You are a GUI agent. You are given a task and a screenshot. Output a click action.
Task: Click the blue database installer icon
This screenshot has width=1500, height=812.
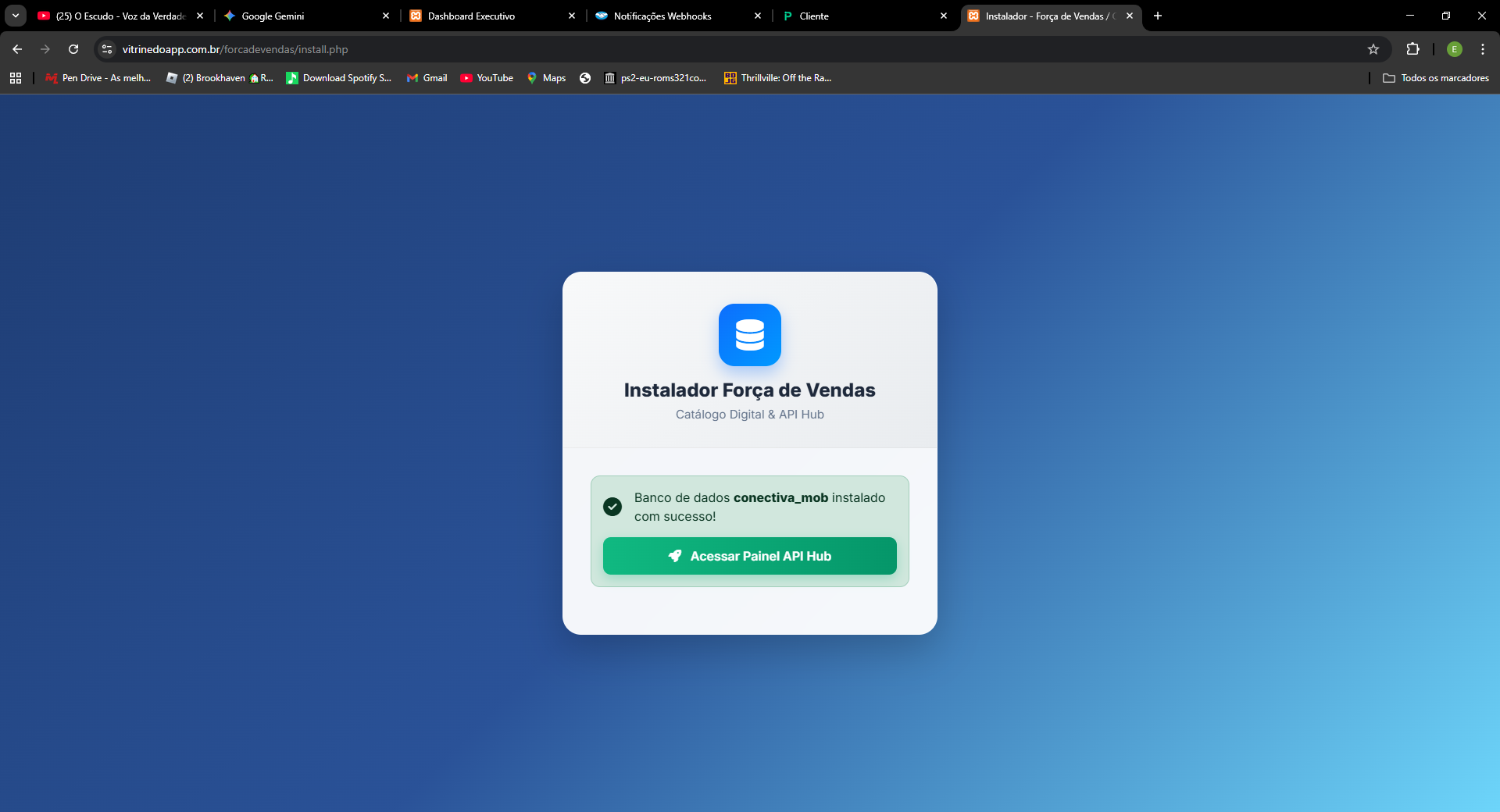pos(749,335)
